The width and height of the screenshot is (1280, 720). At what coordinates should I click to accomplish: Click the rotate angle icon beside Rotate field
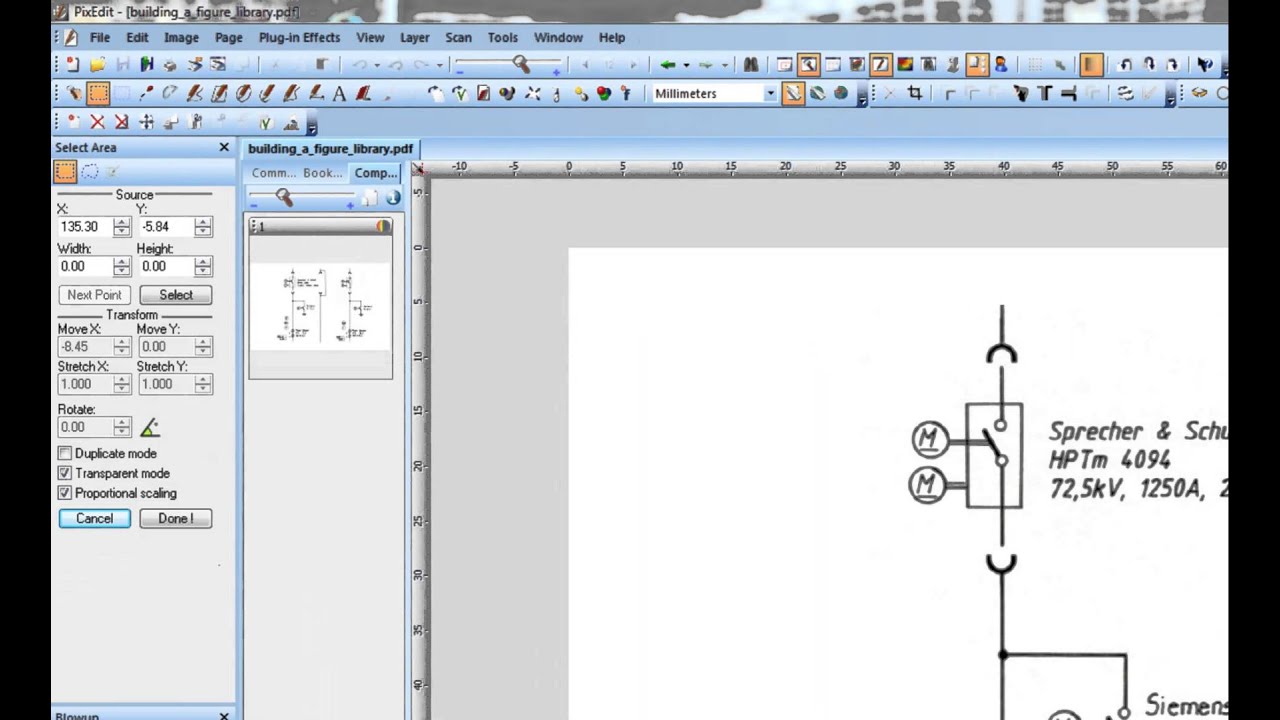coord(150,427)
